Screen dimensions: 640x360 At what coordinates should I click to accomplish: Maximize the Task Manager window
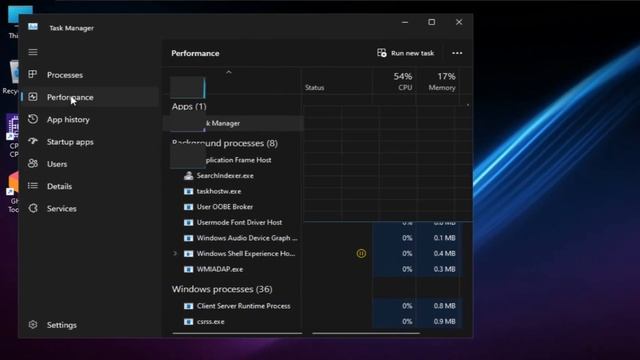pos(431,22)
